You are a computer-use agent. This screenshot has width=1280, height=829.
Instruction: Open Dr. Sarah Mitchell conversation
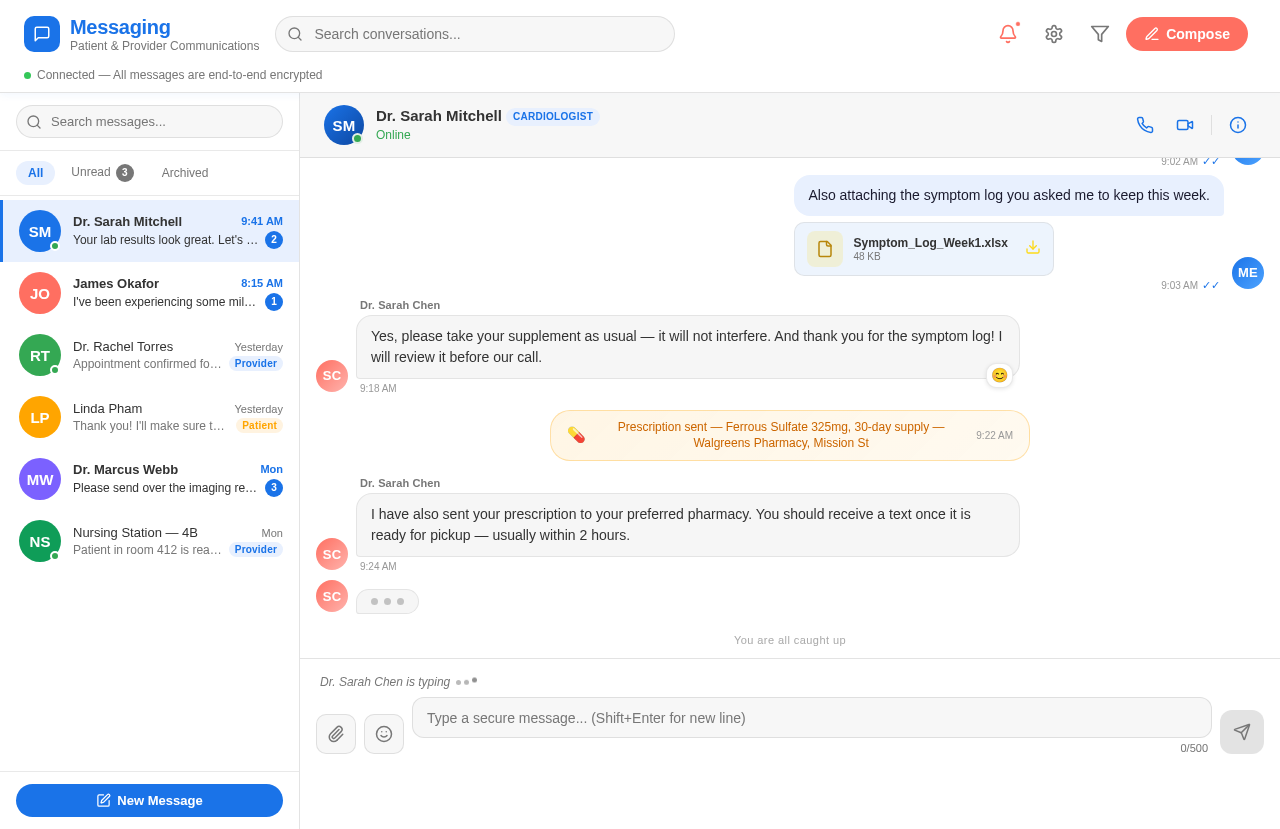tap(150, 231)
